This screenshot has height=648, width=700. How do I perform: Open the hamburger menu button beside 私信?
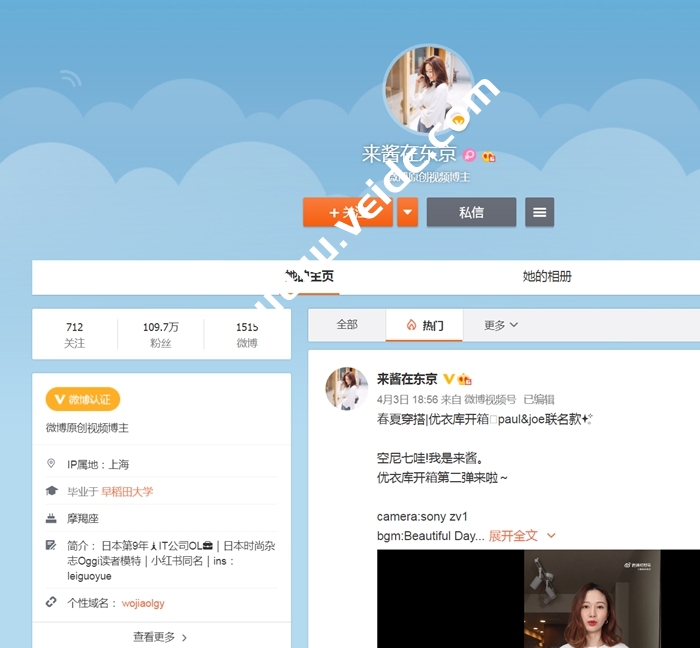point(539,212)
